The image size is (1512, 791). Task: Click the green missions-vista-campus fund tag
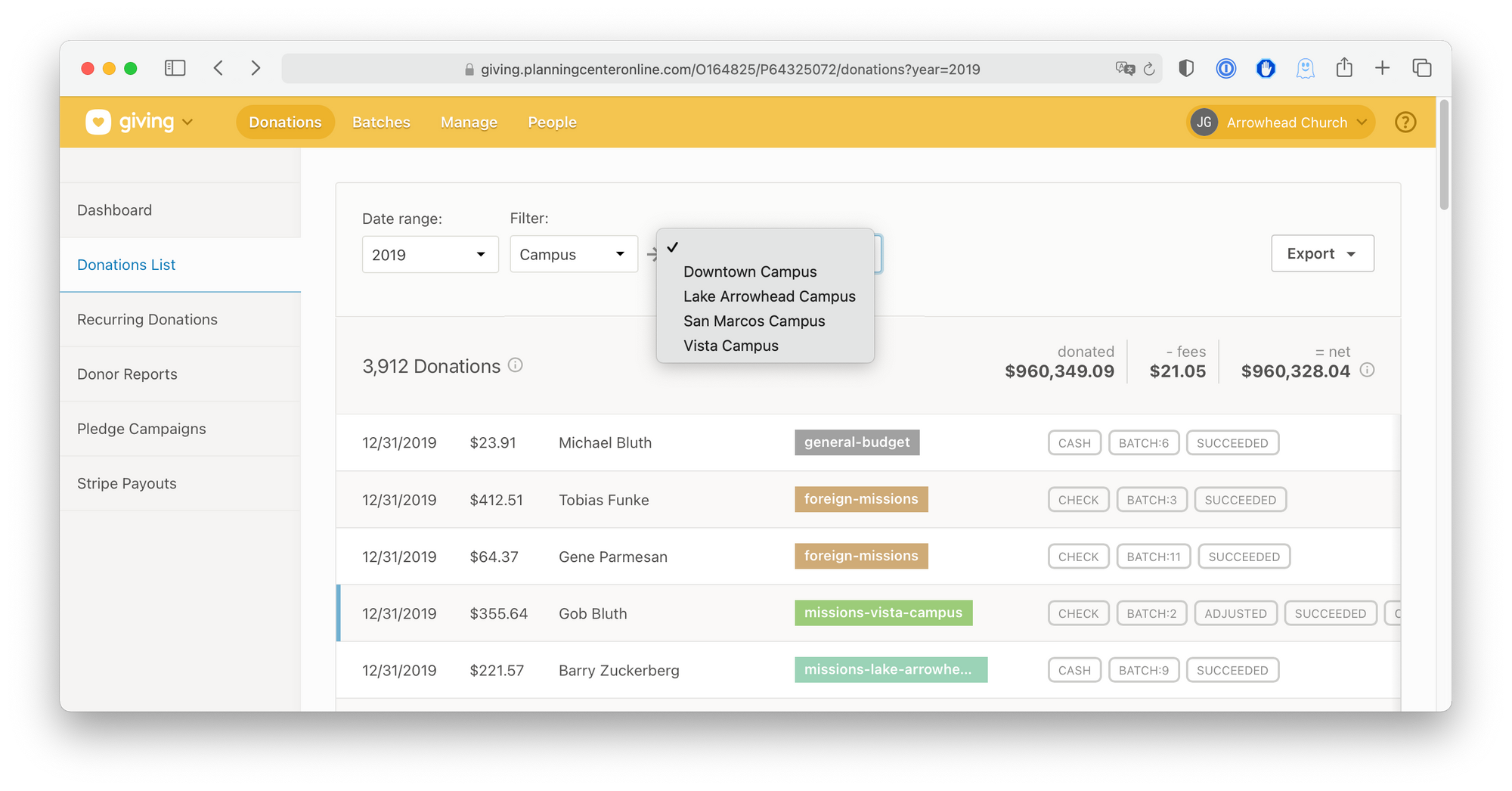pyautogui.click(x=883, y=613)
